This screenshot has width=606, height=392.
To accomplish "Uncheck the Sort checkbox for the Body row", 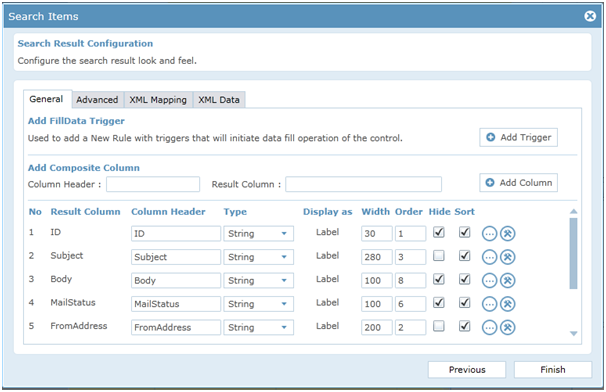I will [x=465, y=279].
